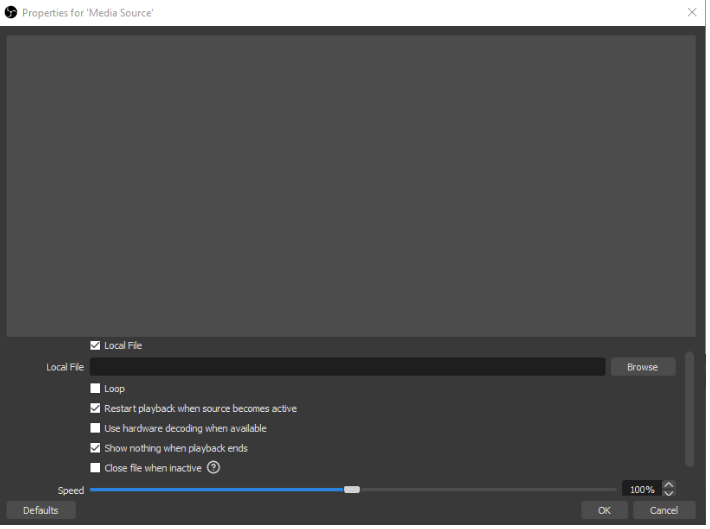Click the properties panel vertical scrollbar
This screenshot has height=529, width=710.
690,409
